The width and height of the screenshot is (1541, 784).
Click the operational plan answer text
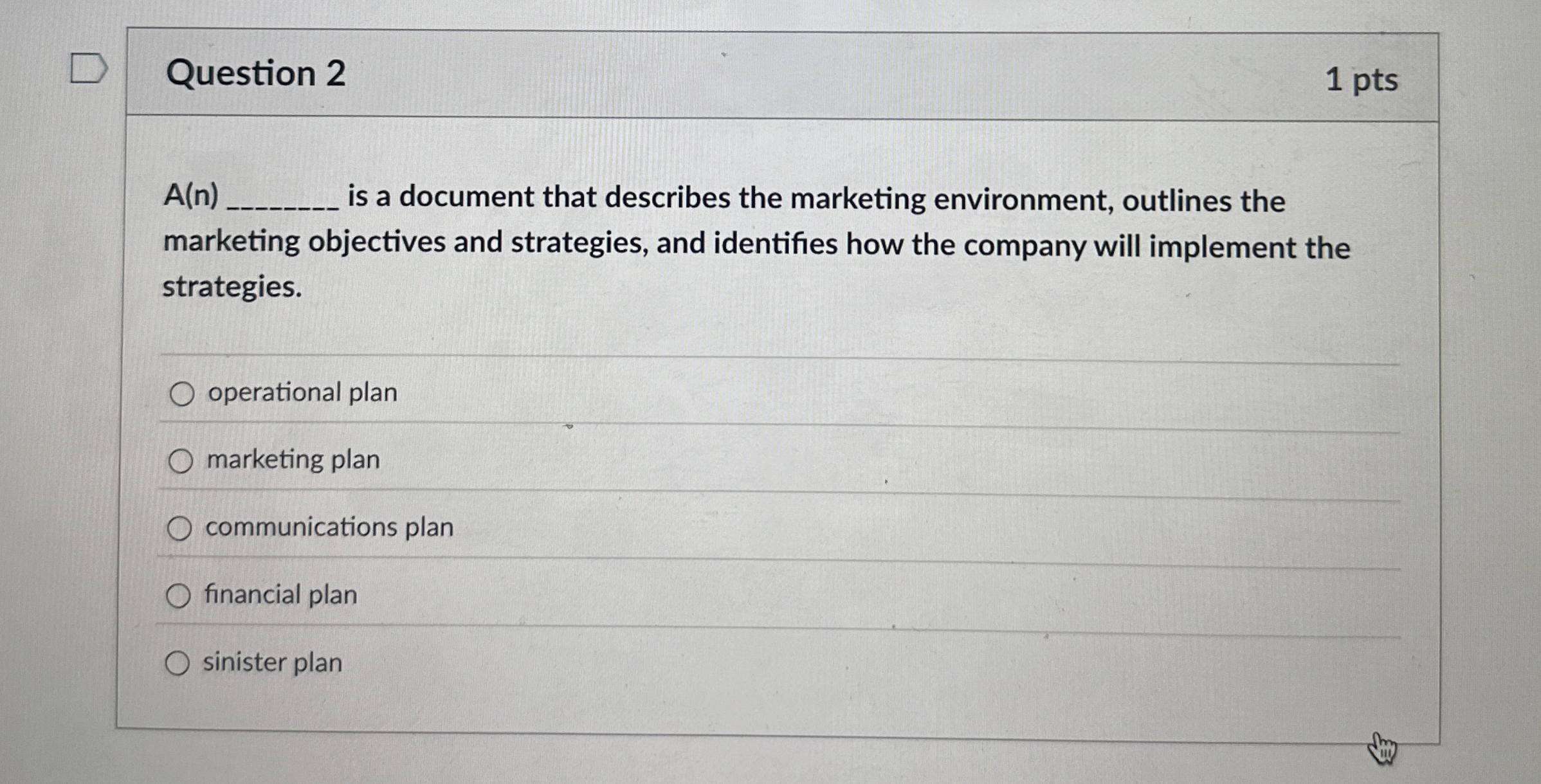coord(300,392)
